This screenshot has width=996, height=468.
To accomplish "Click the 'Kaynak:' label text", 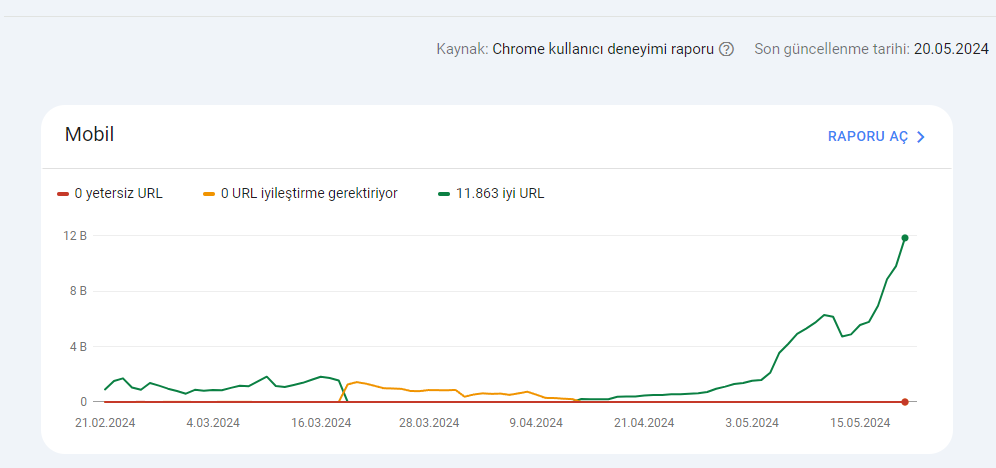I will (x=462, y=50).
